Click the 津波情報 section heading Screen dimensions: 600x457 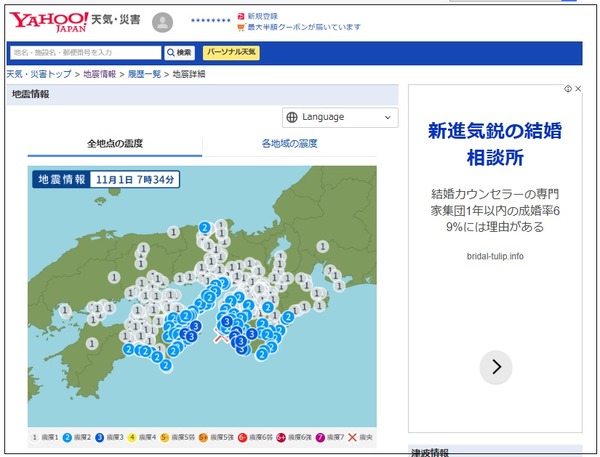tap(429, 452)
